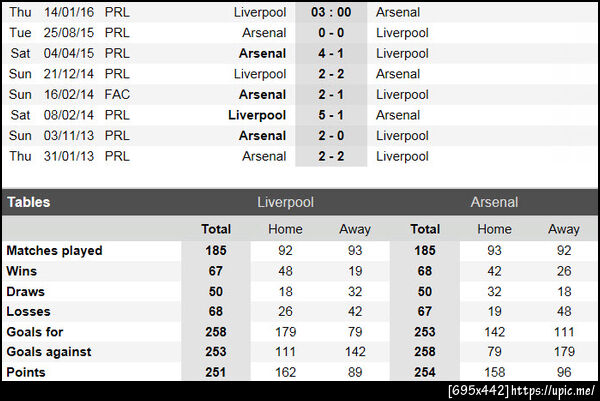Open the 4 - 1 Arsenal win score
The height and width of the screenshot is (401, 600).
(330, 53)
